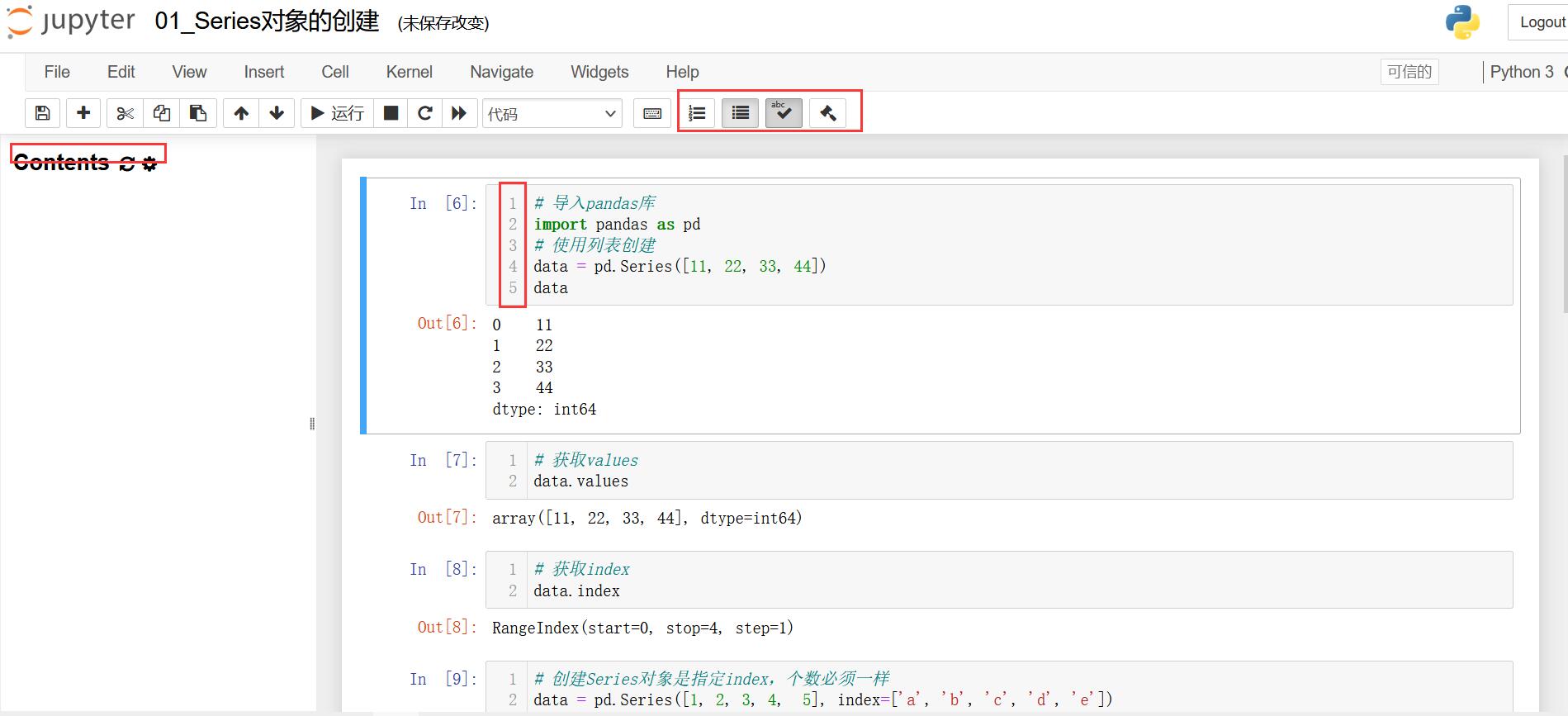Viewport: 1568px width, 716px height.
Task: Copy selected cells icon
Action: tap(162, 113)
